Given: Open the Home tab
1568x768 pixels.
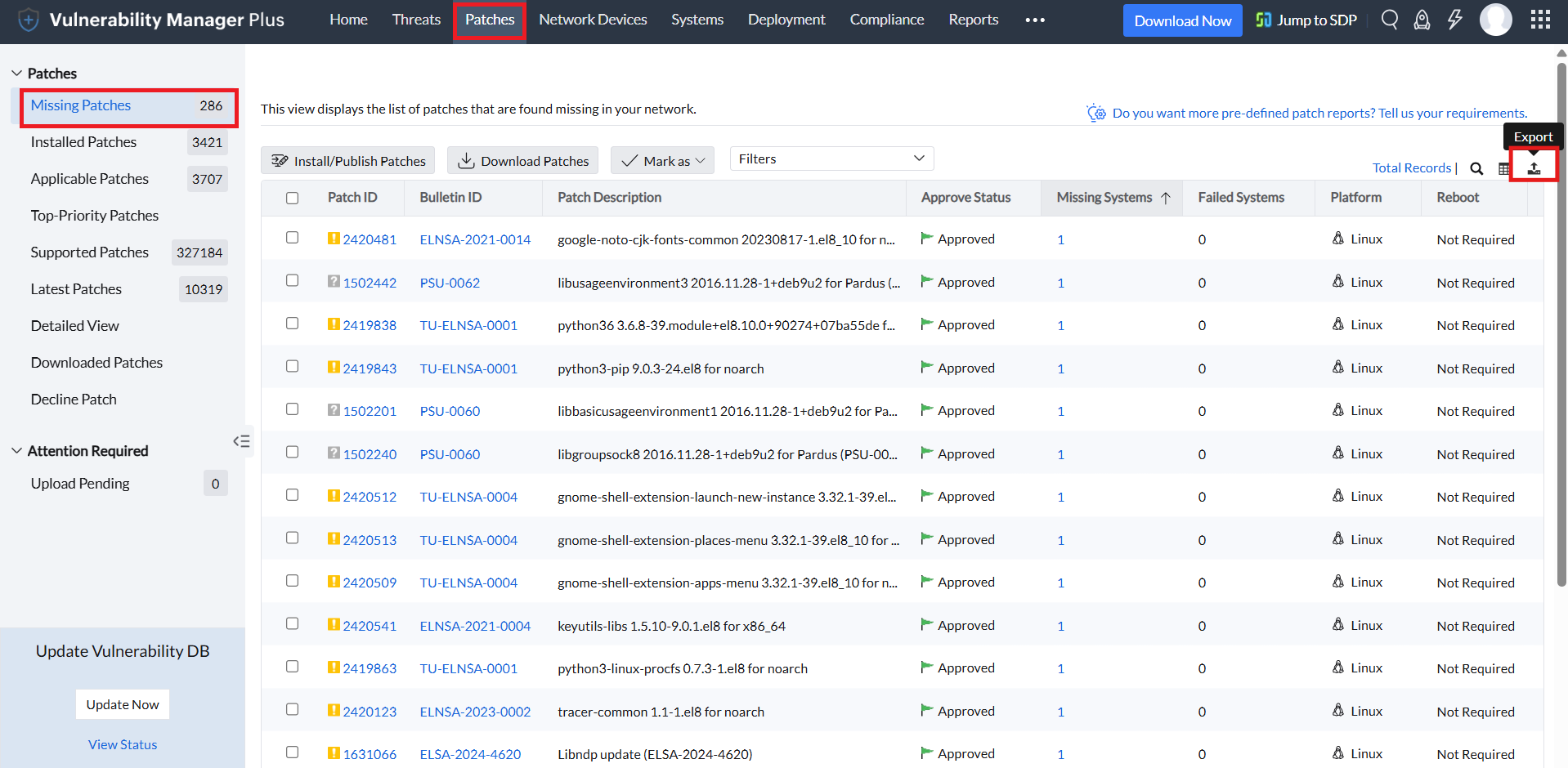Looking at the screenshot, I should point(348,20).
